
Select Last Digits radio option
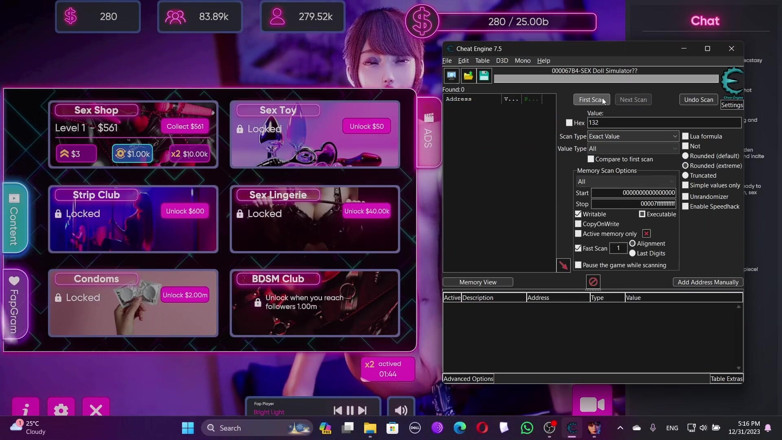coord(632,253)
